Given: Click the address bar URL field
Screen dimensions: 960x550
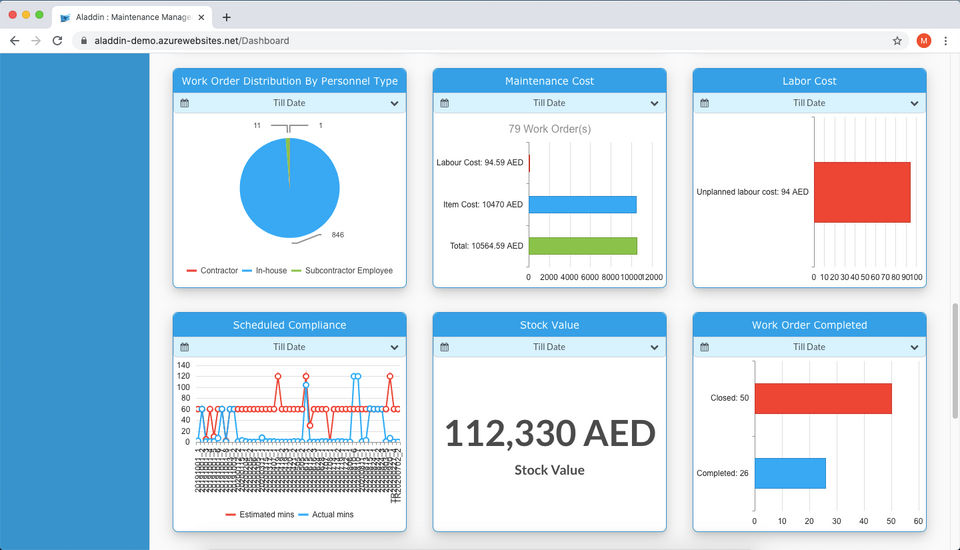Looking at the screenshot, I should click(484, 40).
